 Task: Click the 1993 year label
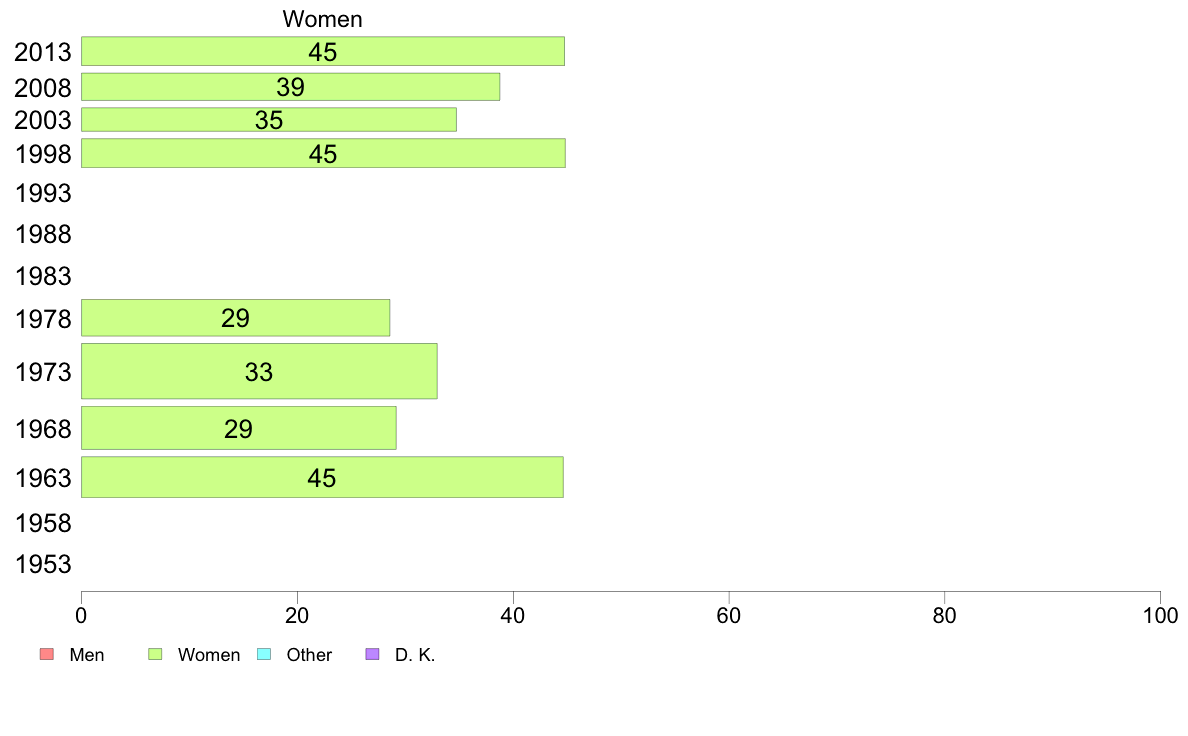[x=43, y=193]
